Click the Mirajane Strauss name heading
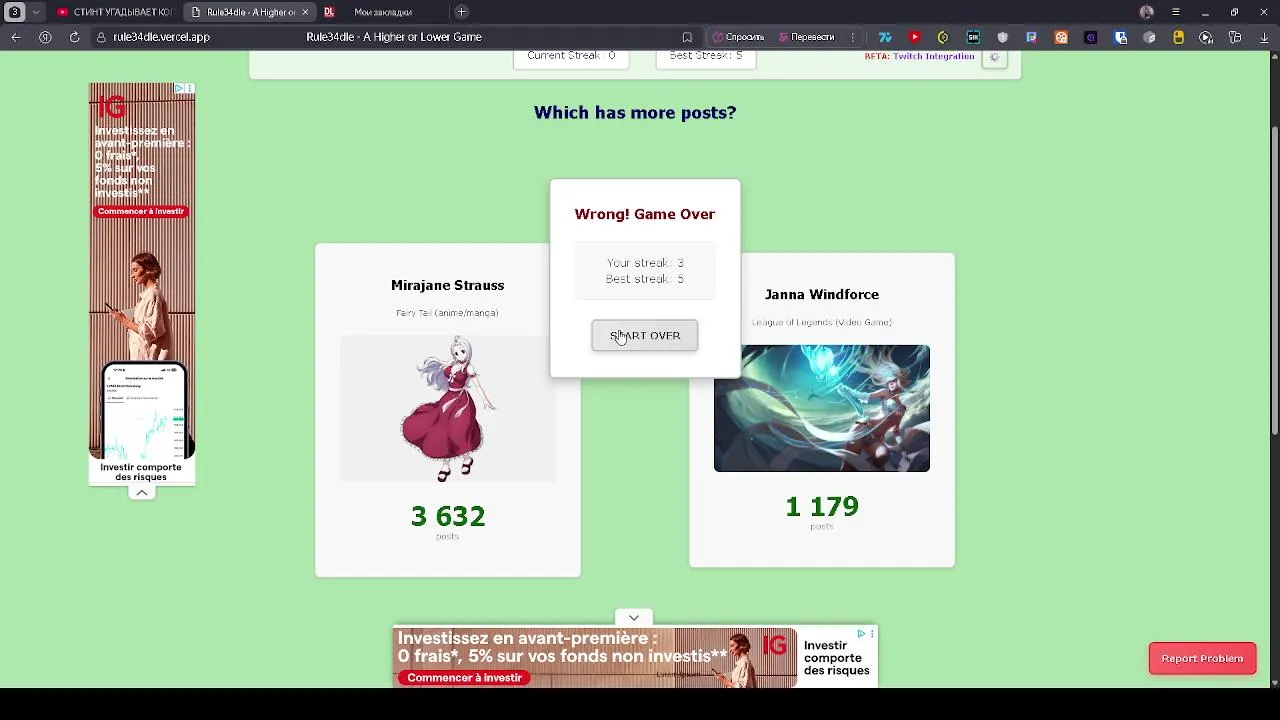The height and width of the screenshot is (720, 1280). [x=447, y=285]
